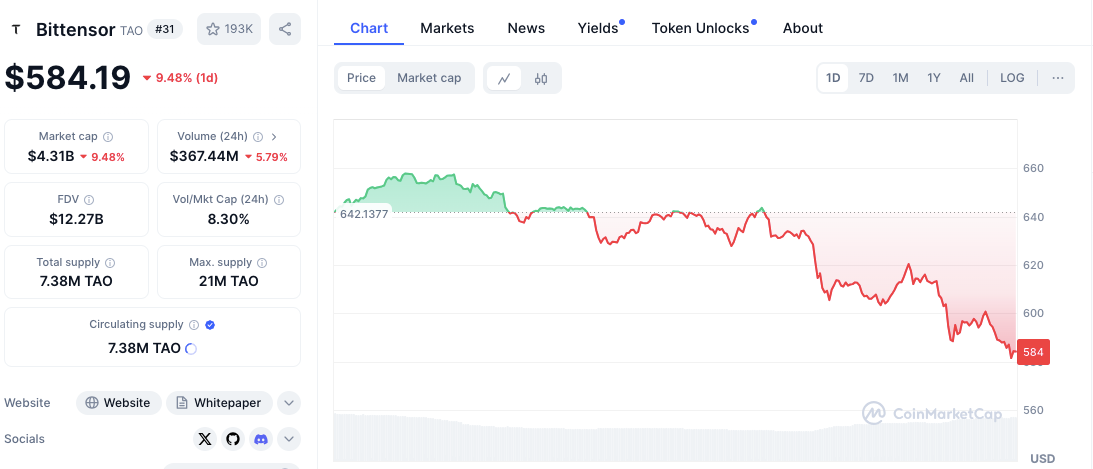Expand the socials dropdown chevron
This screenshot has height=469, width=1093.
(x=289, y=438)
